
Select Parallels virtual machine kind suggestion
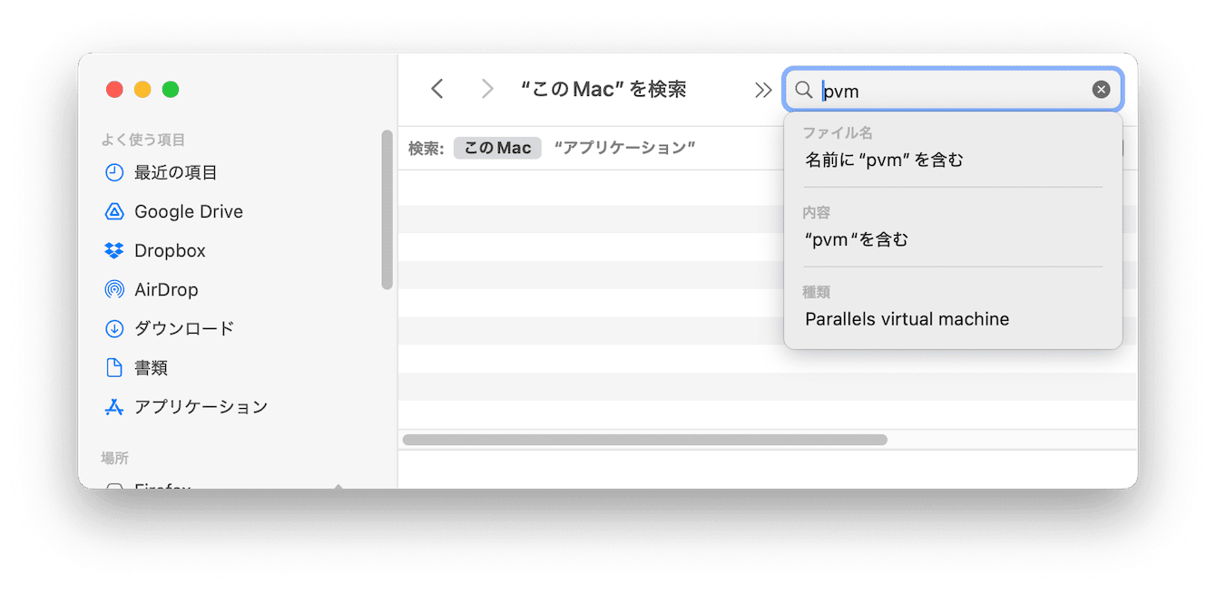coord(907,319)
